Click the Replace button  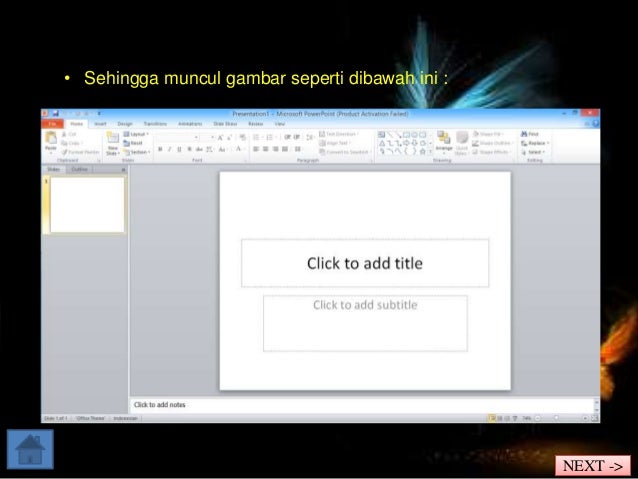point(535,143)
